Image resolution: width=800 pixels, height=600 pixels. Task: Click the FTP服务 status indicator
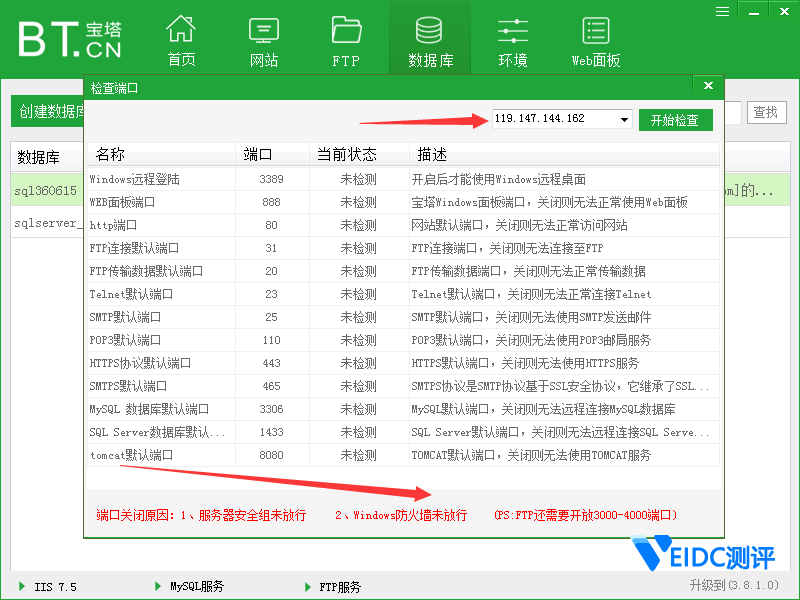point(333,587)
